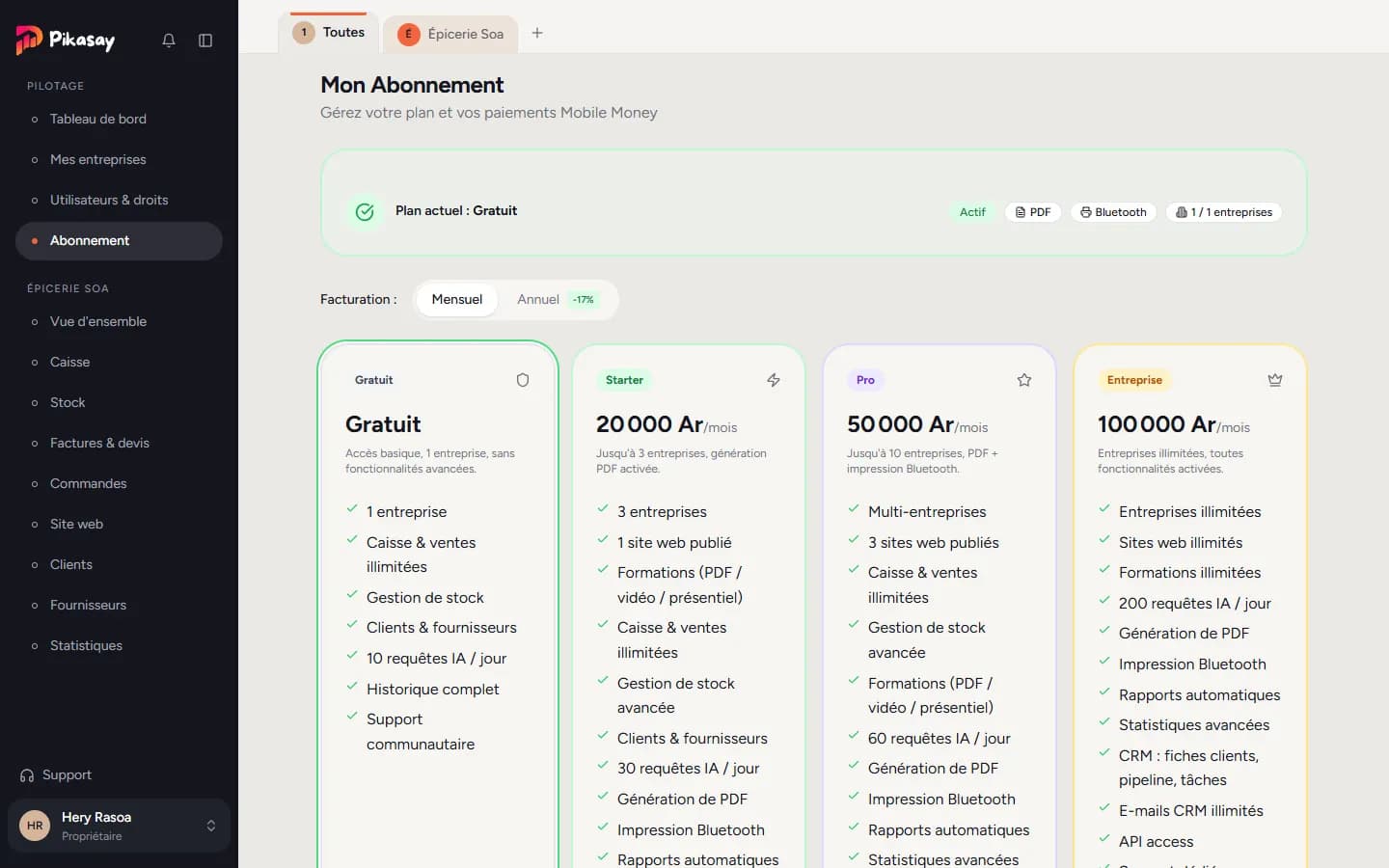This screenshot has width=1389, height=868.
Task: Switch to the Épicerie Soa tab
Action: point(450,34)
